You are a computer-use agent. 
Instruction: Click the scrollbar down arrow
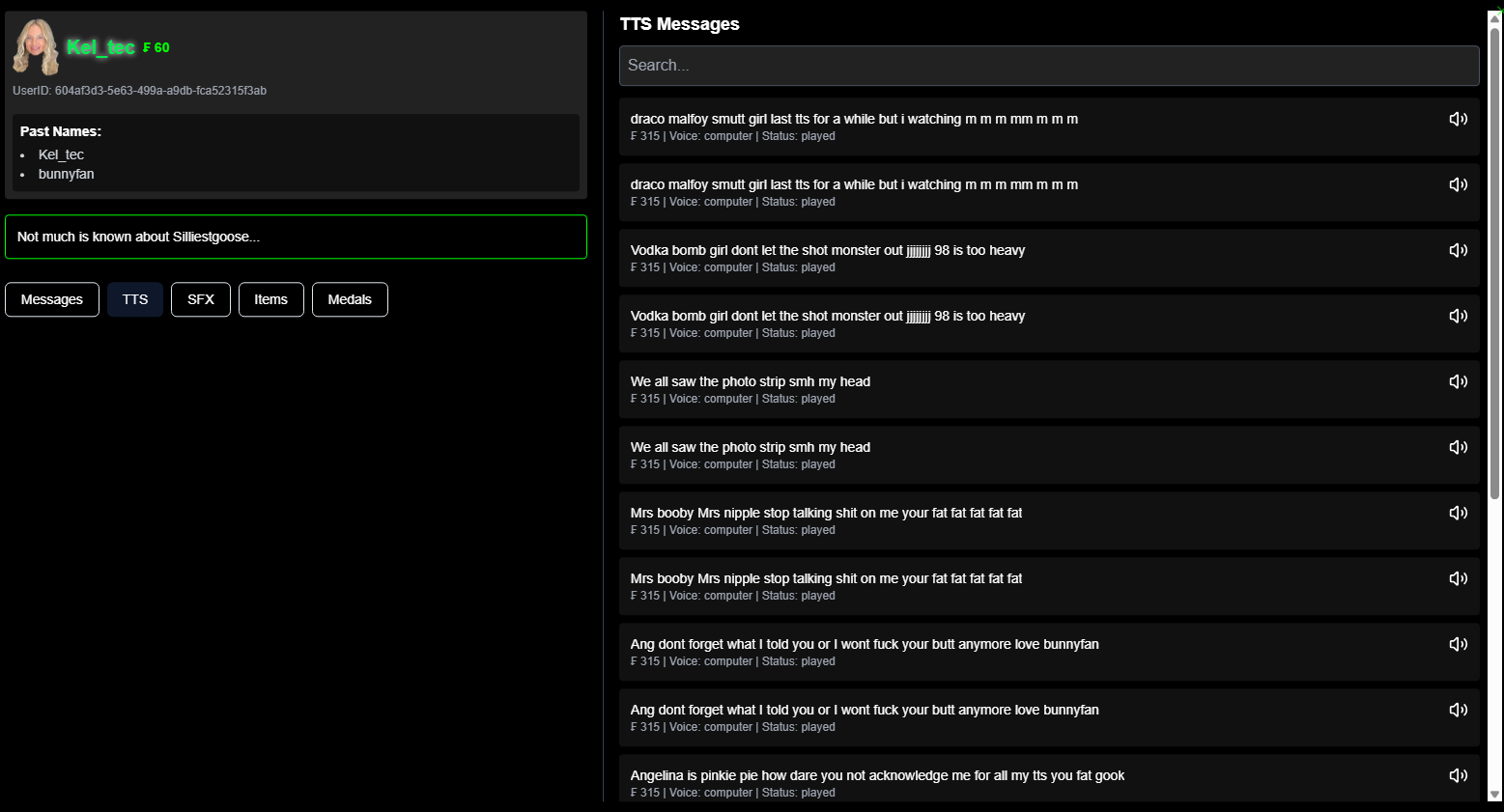tap(1495, 795)
